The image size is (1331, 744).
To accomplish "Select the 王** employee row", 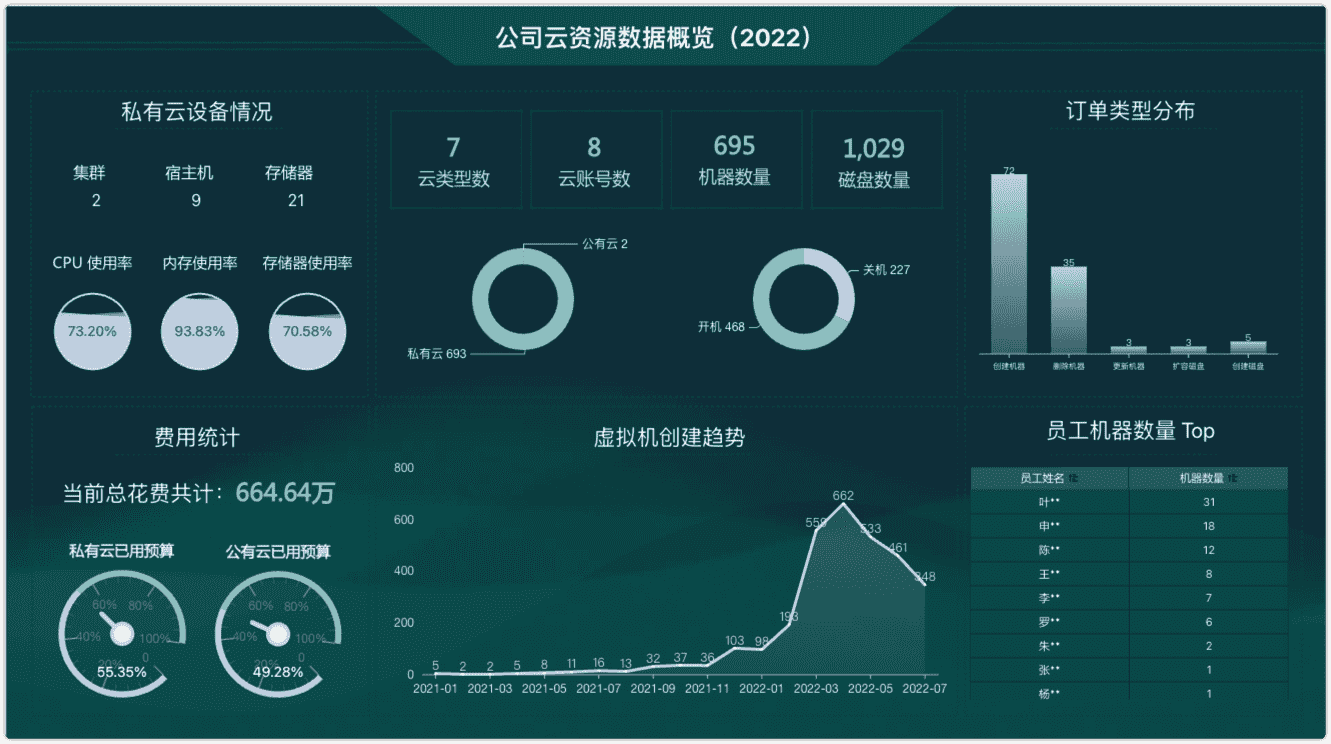I will point(1129,574).
